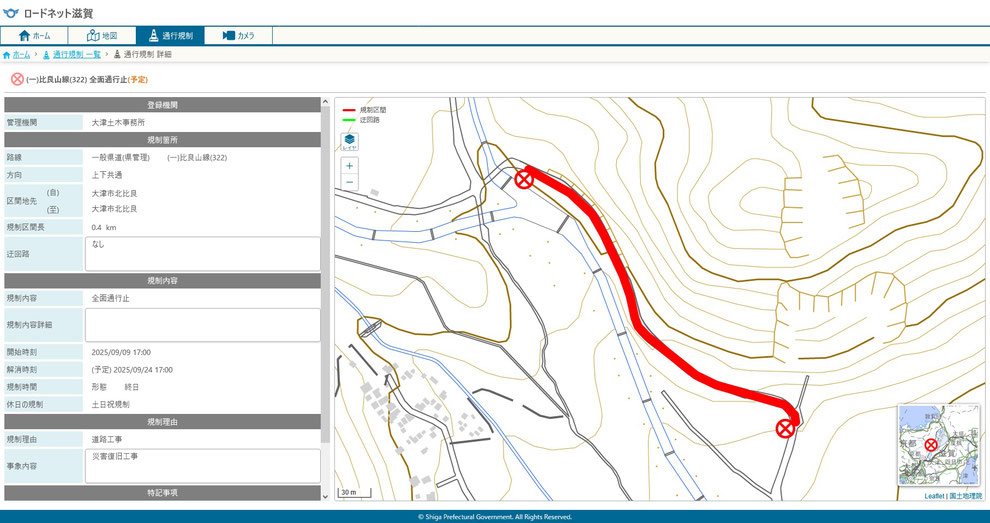Click the ロードネット滋賀 logo icon
The image size is (990, 523).
tap(11, 13)
